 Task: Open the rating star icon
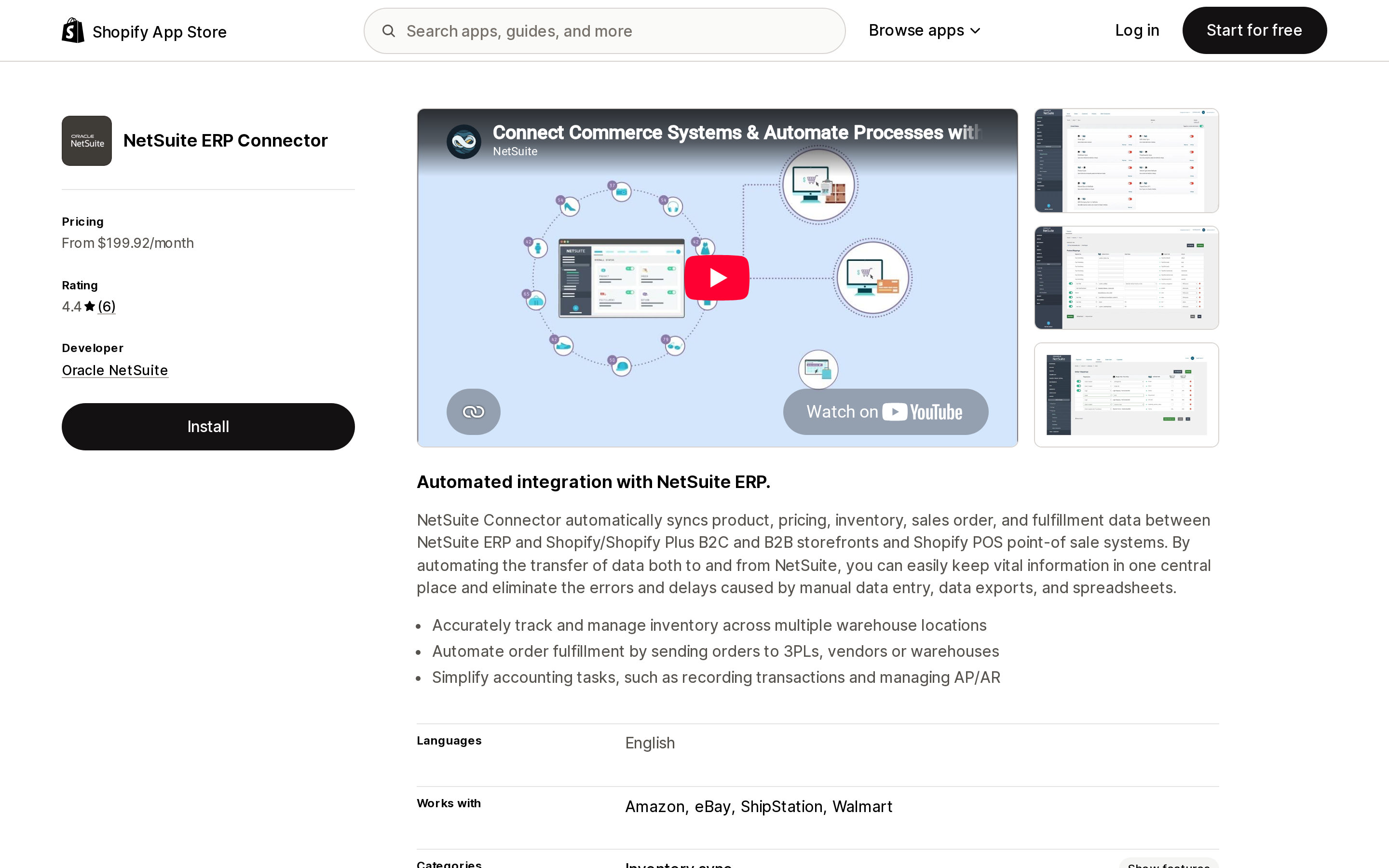click(x=90, y=307)
